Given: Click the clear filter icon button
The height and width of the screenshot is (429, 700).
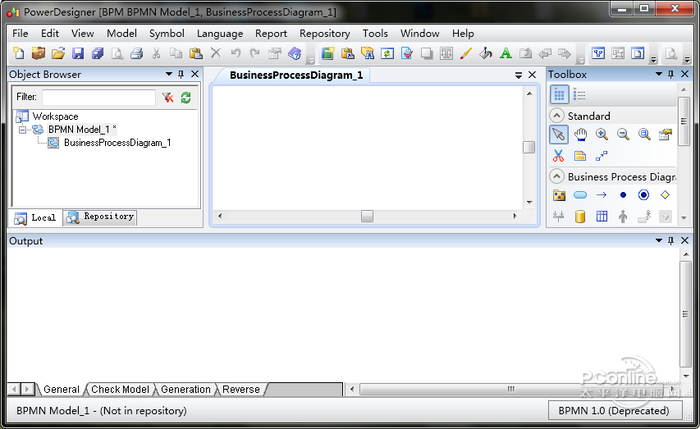Looking at the screenshot, I should tap(168, 97).
